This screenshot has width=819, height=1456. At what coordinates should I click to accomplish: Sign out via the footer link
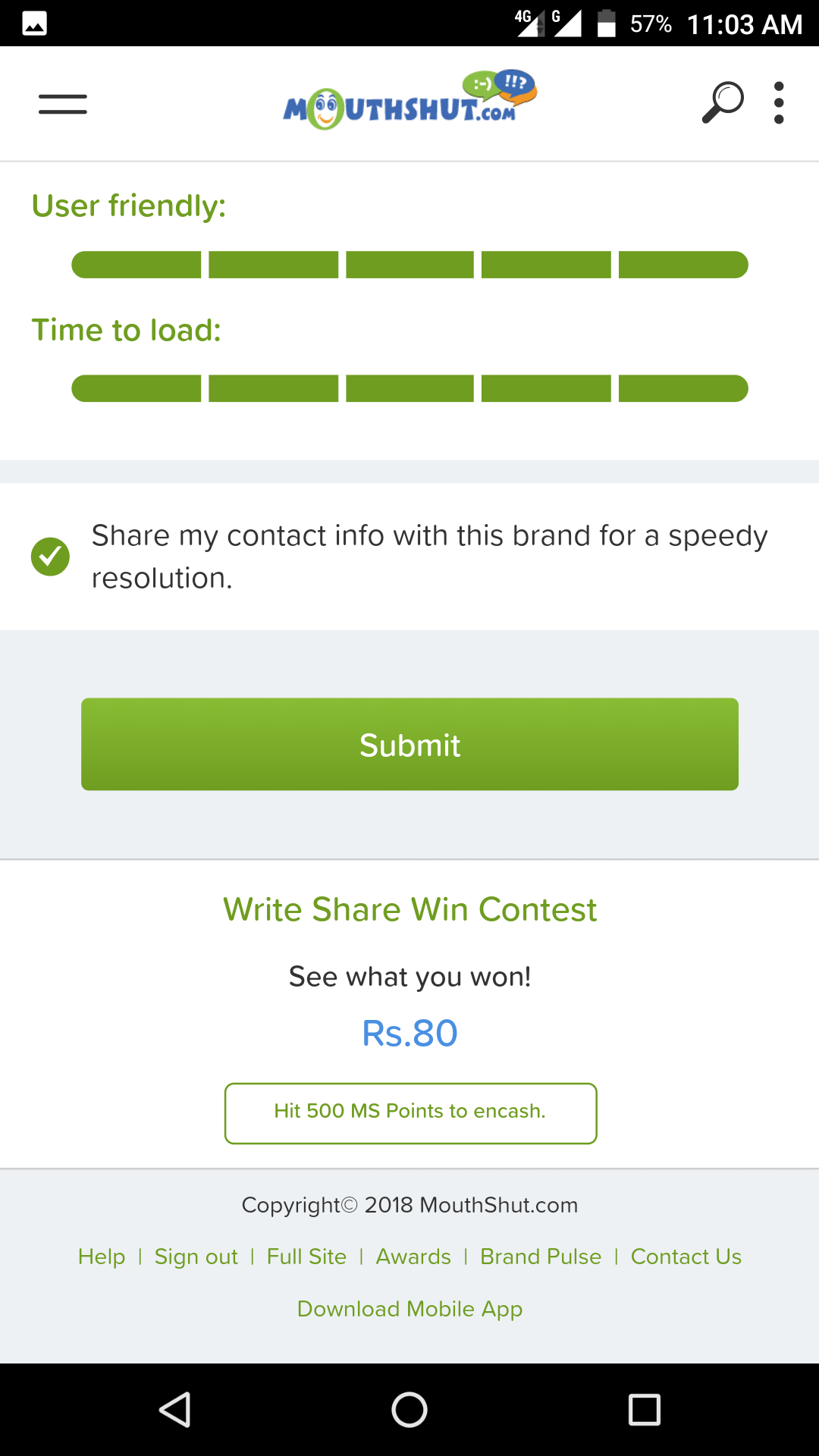[196, 1257]
